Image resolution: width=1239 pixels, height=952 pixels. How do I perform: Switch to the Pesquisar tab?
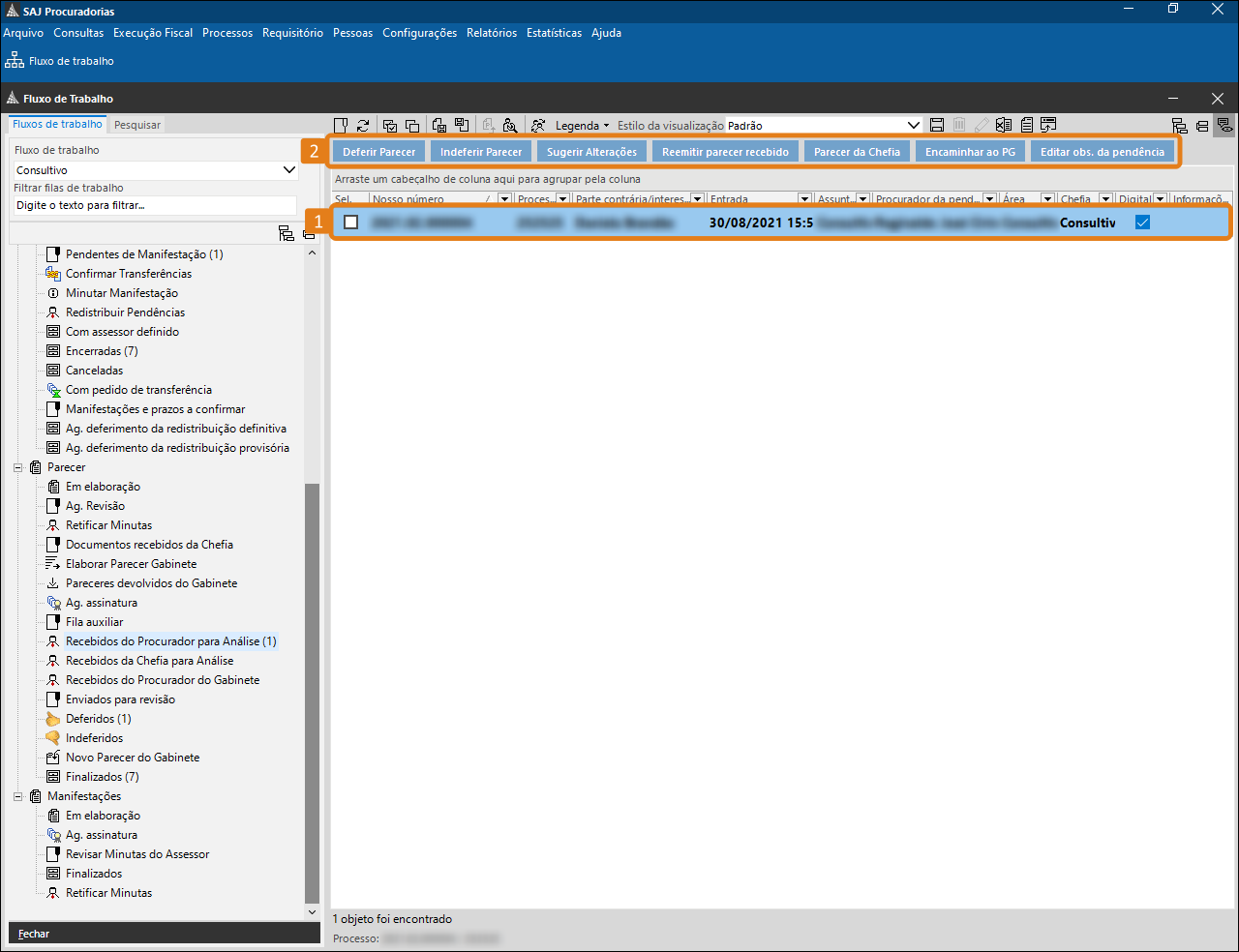(x=137, y=125)
